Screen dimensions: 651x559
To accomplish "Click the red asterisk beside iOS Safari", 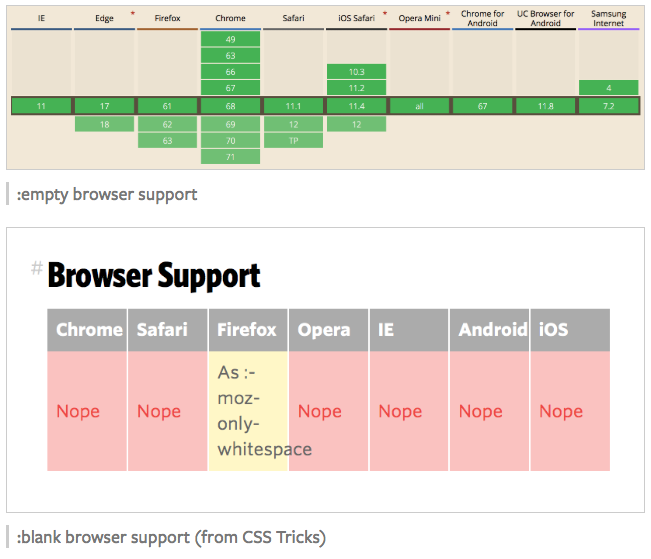I will pos(384,15).
